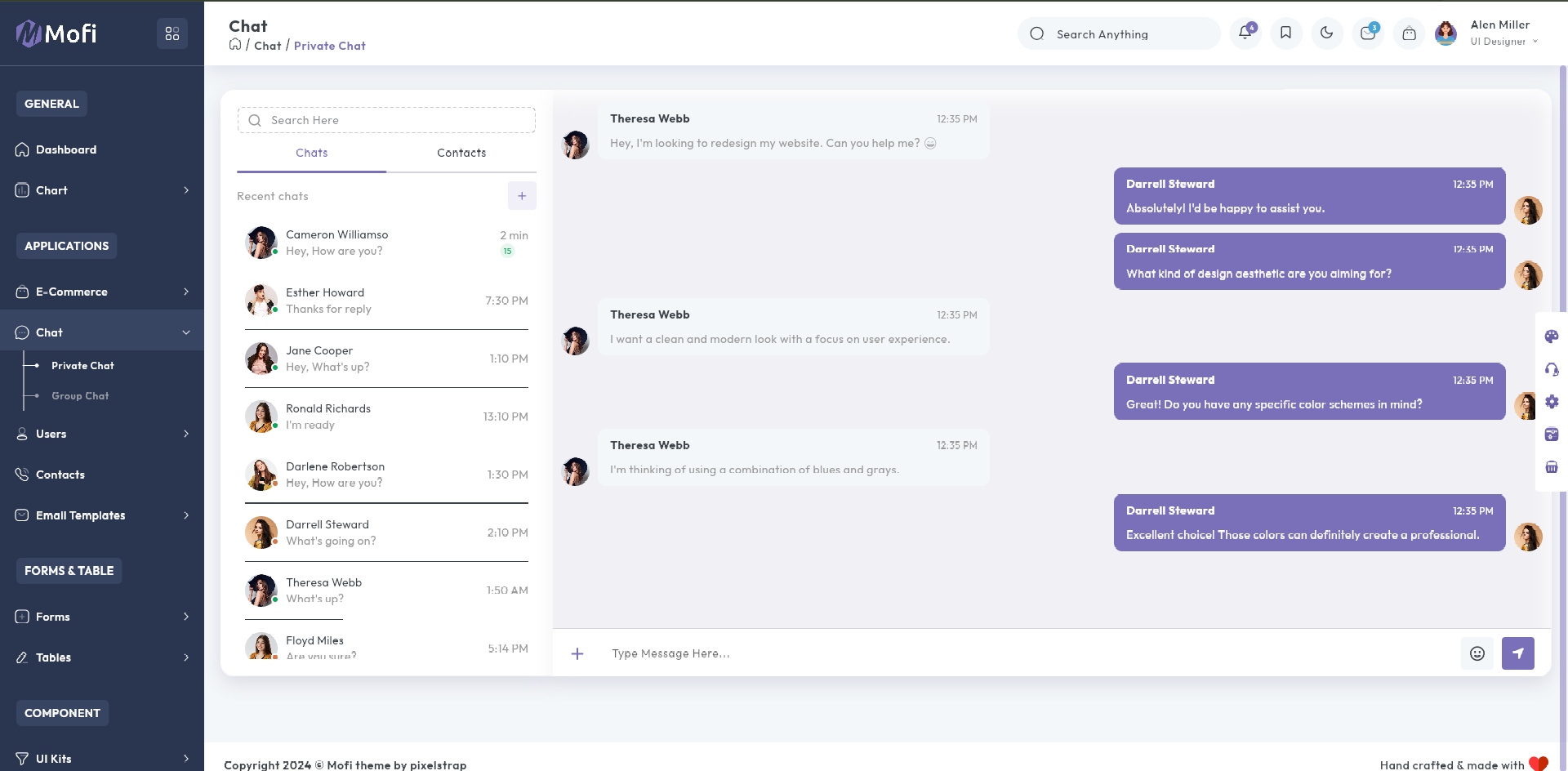1568x771 pixels.
Task: Click the notification bell icon
Action: coord(1245,33)
